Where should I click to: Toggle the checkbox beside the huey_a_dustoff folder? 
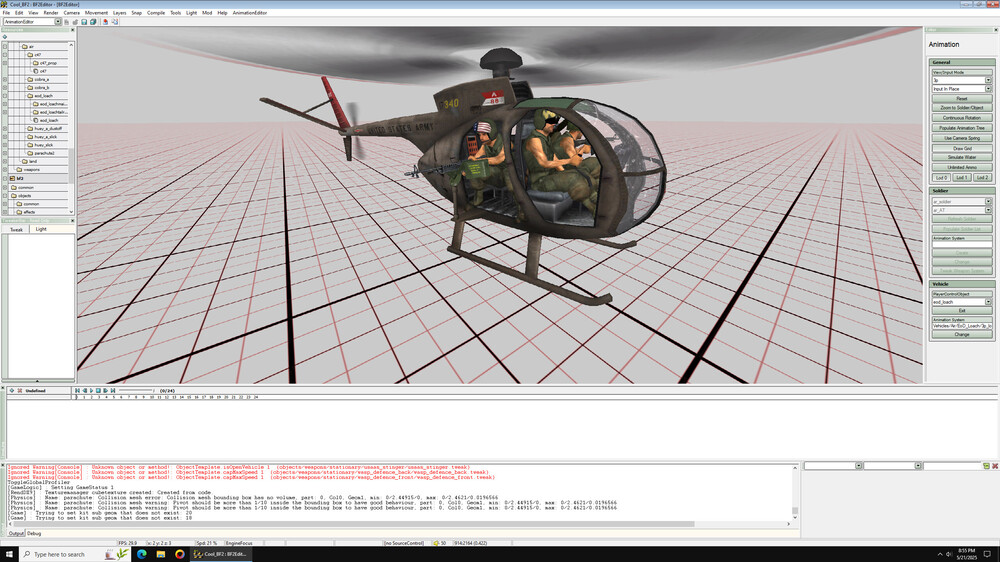[5, 129]
